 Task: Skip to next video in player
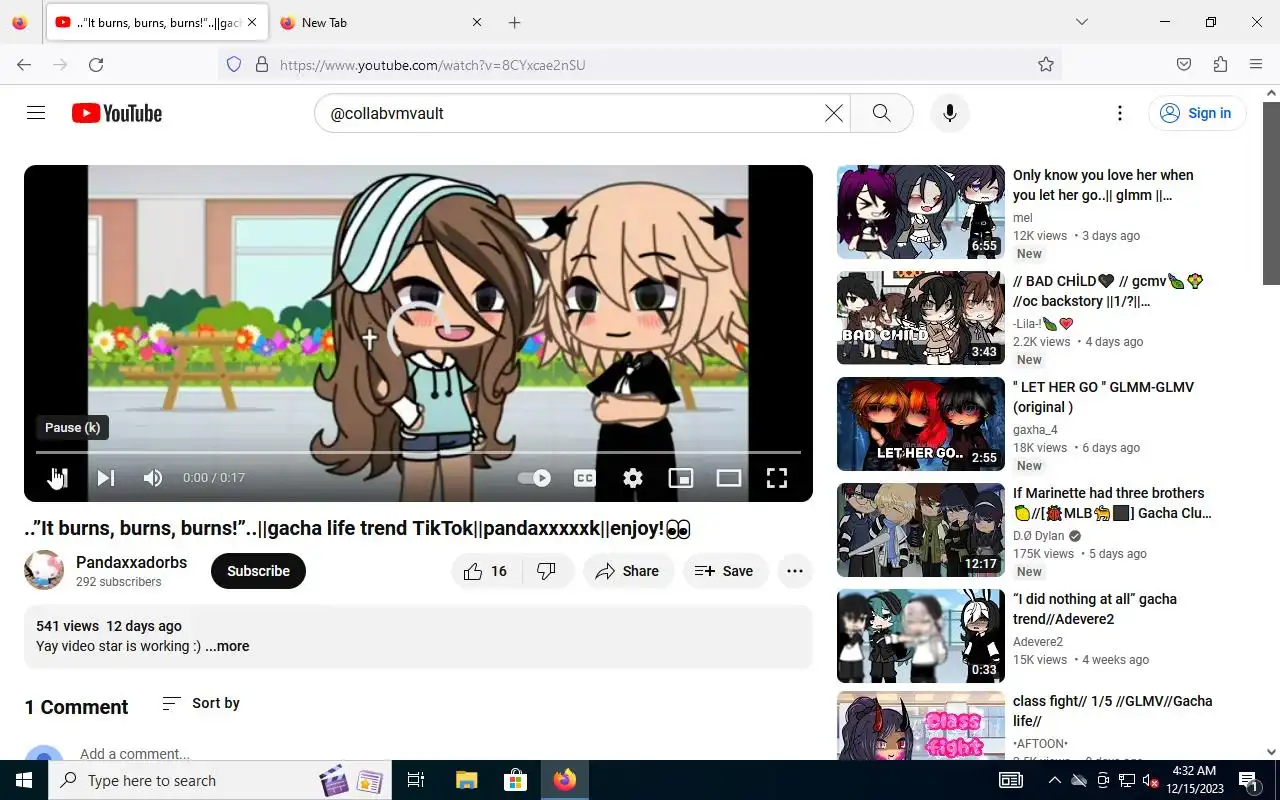[x=105, y=478]
